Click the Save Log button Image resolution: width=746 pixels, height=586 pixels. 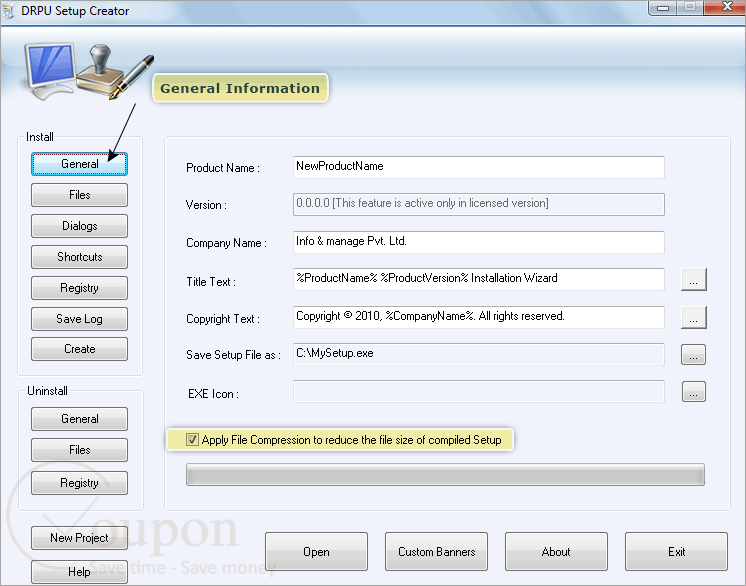click(79, 319)
